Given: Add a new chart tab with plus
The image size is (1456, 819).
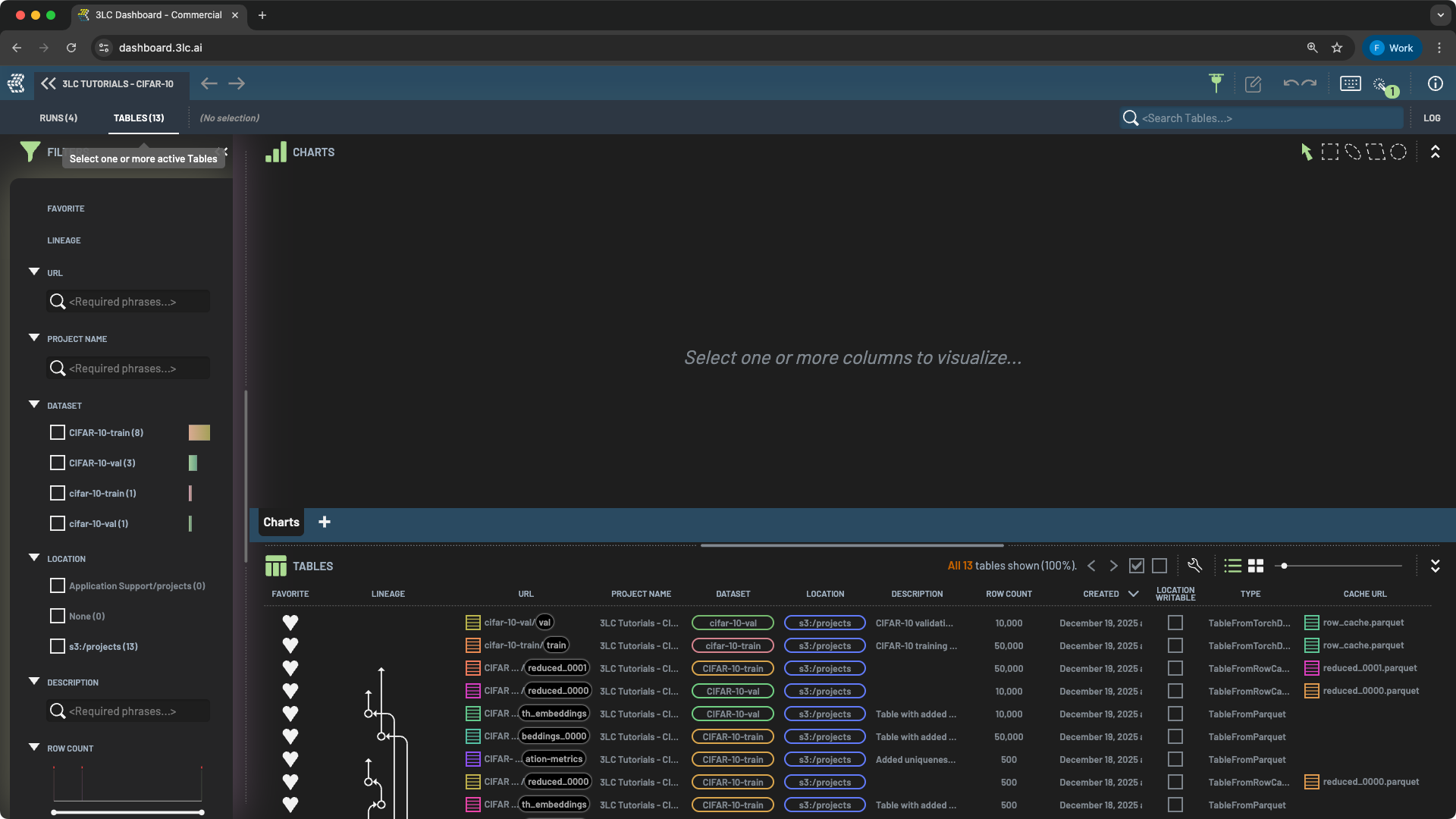Looking at the screenshot, I should point(325,522).
